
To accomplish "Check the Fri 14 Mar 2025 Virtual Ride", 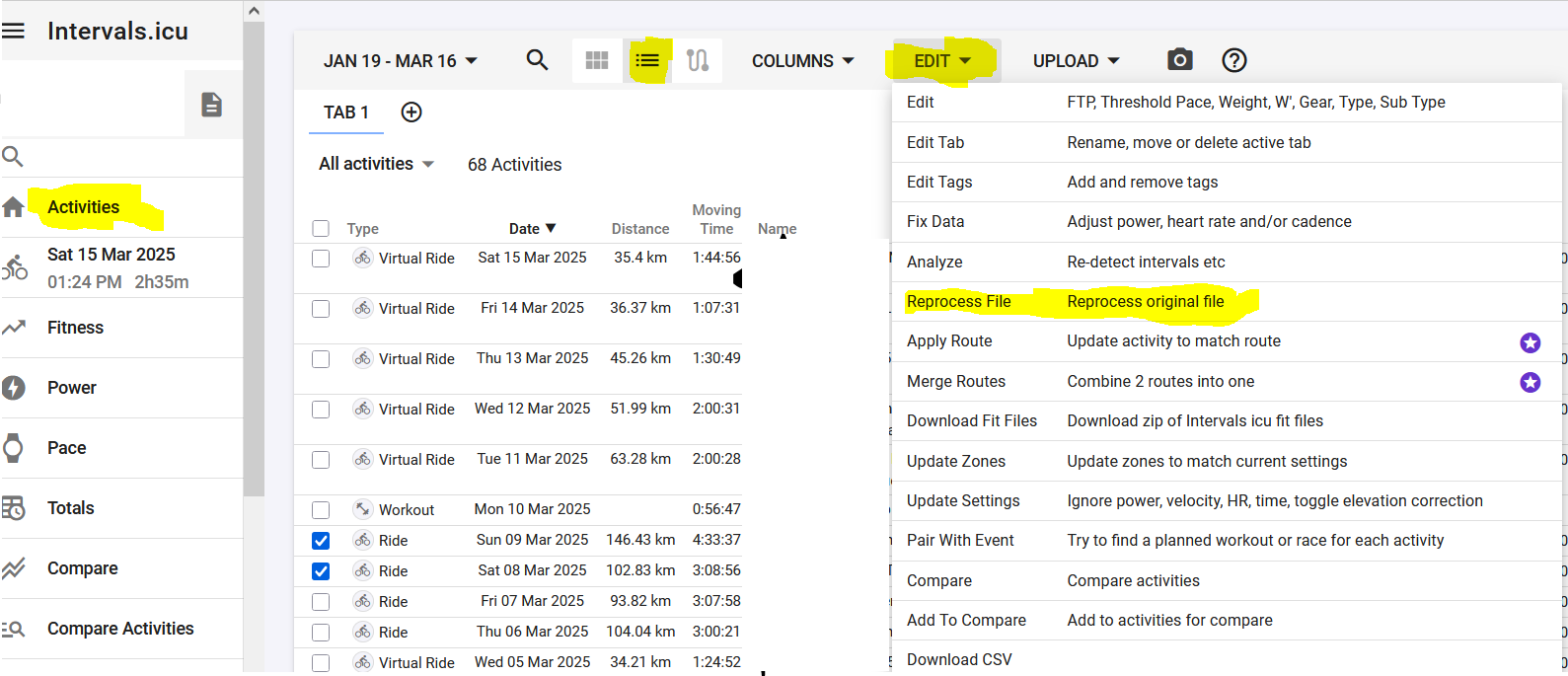I will point(321,309).
